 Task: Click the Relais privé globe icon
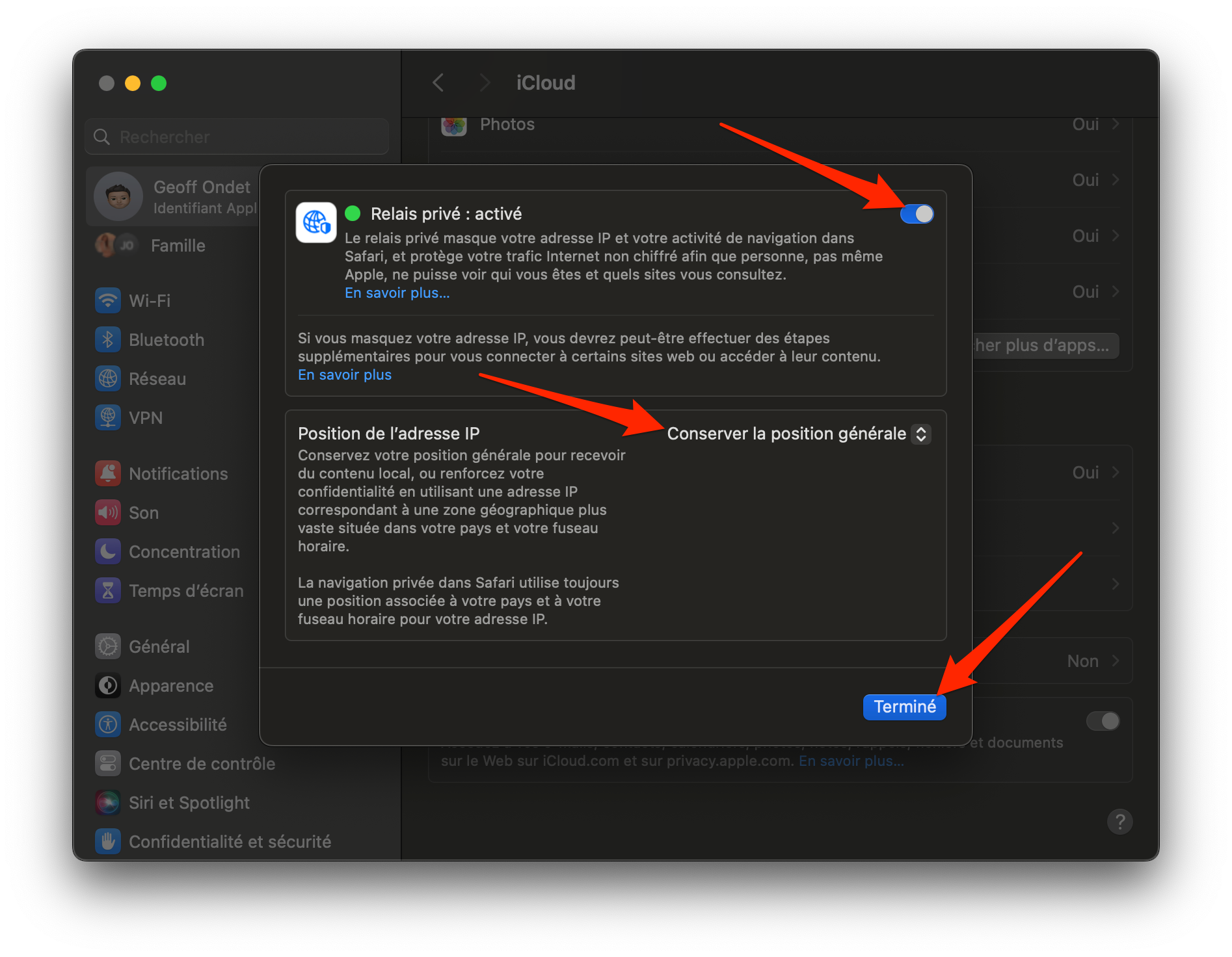coord(316,222)
